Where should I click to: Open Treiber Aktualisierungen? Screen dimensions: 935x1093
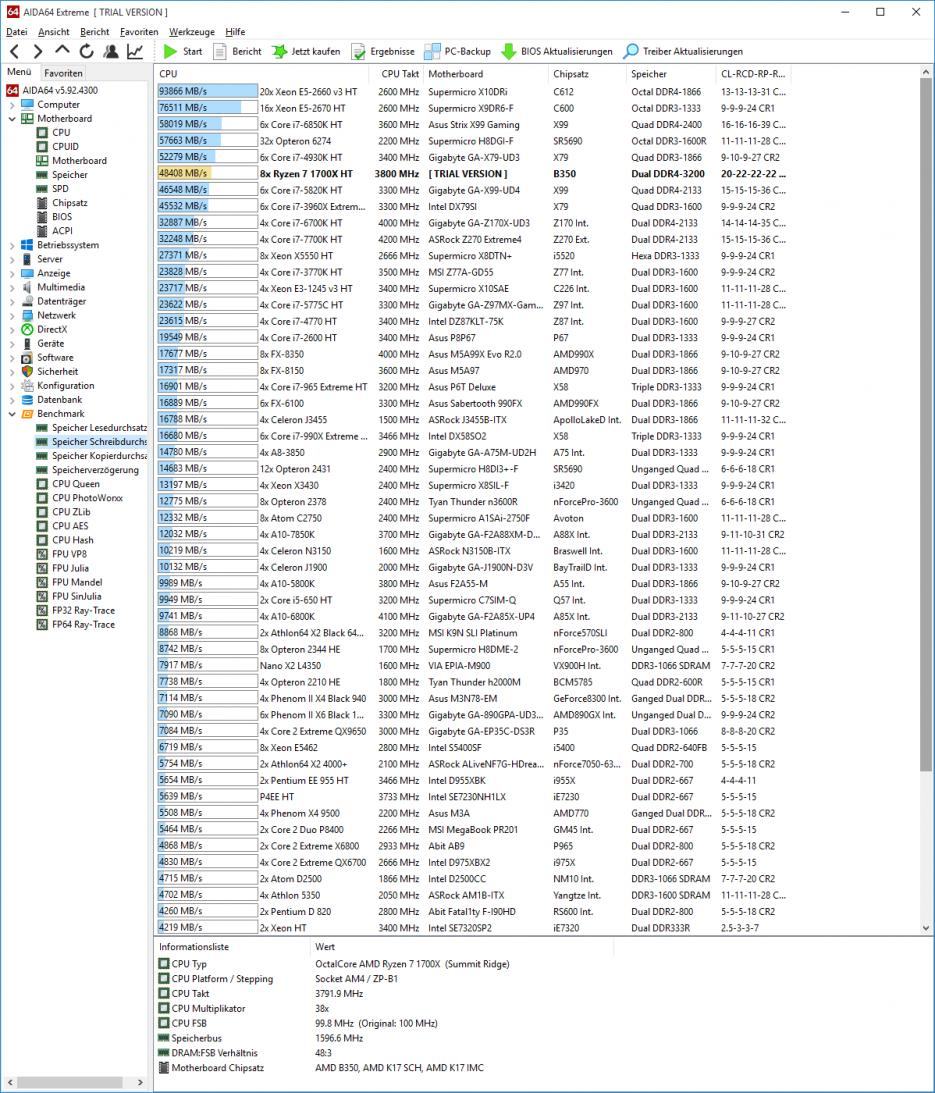point(683,51)
